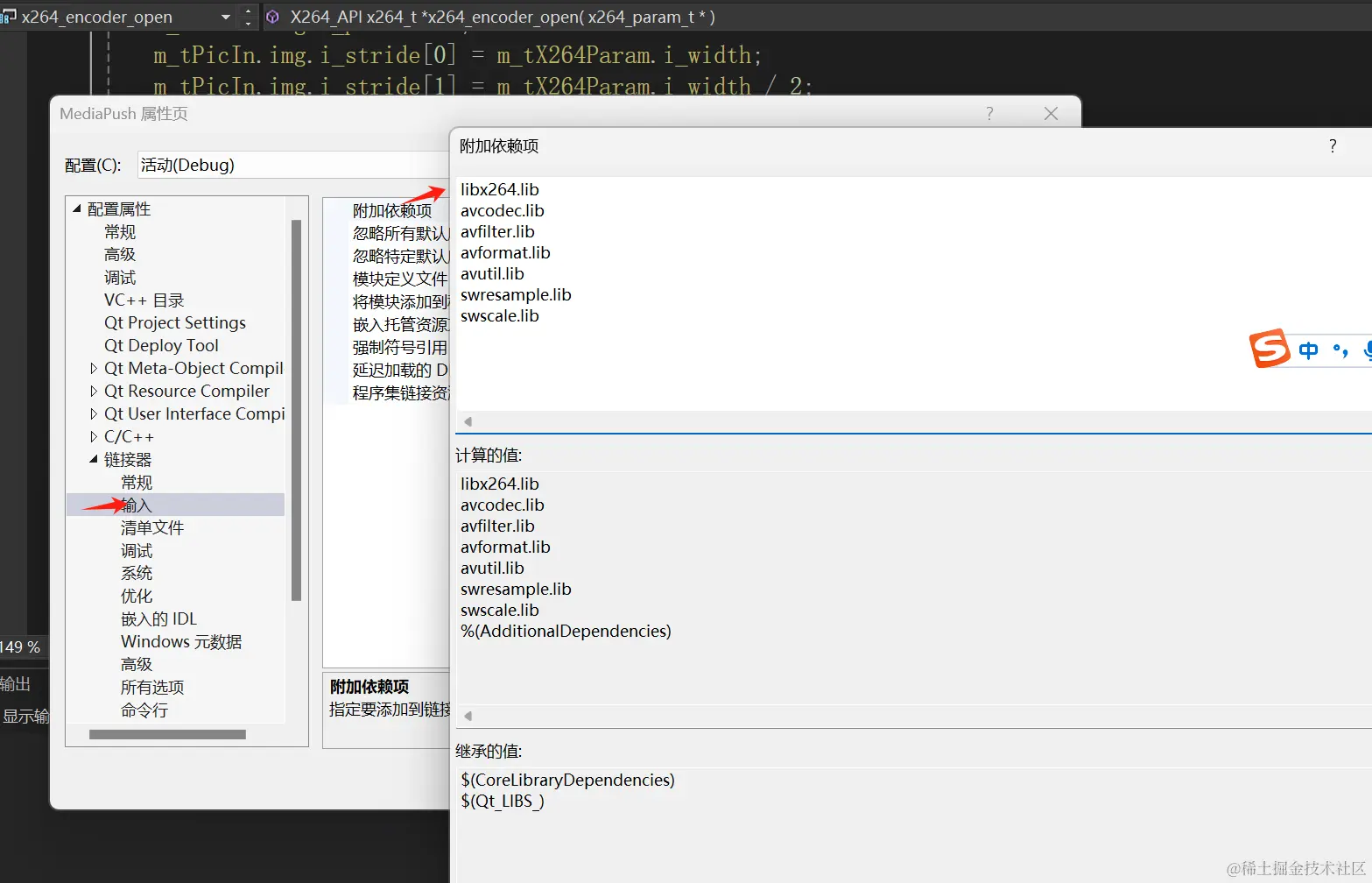Click 程序集链接资 property row
The width and height of the screenshot is (1372, 883).
[400, 393]
